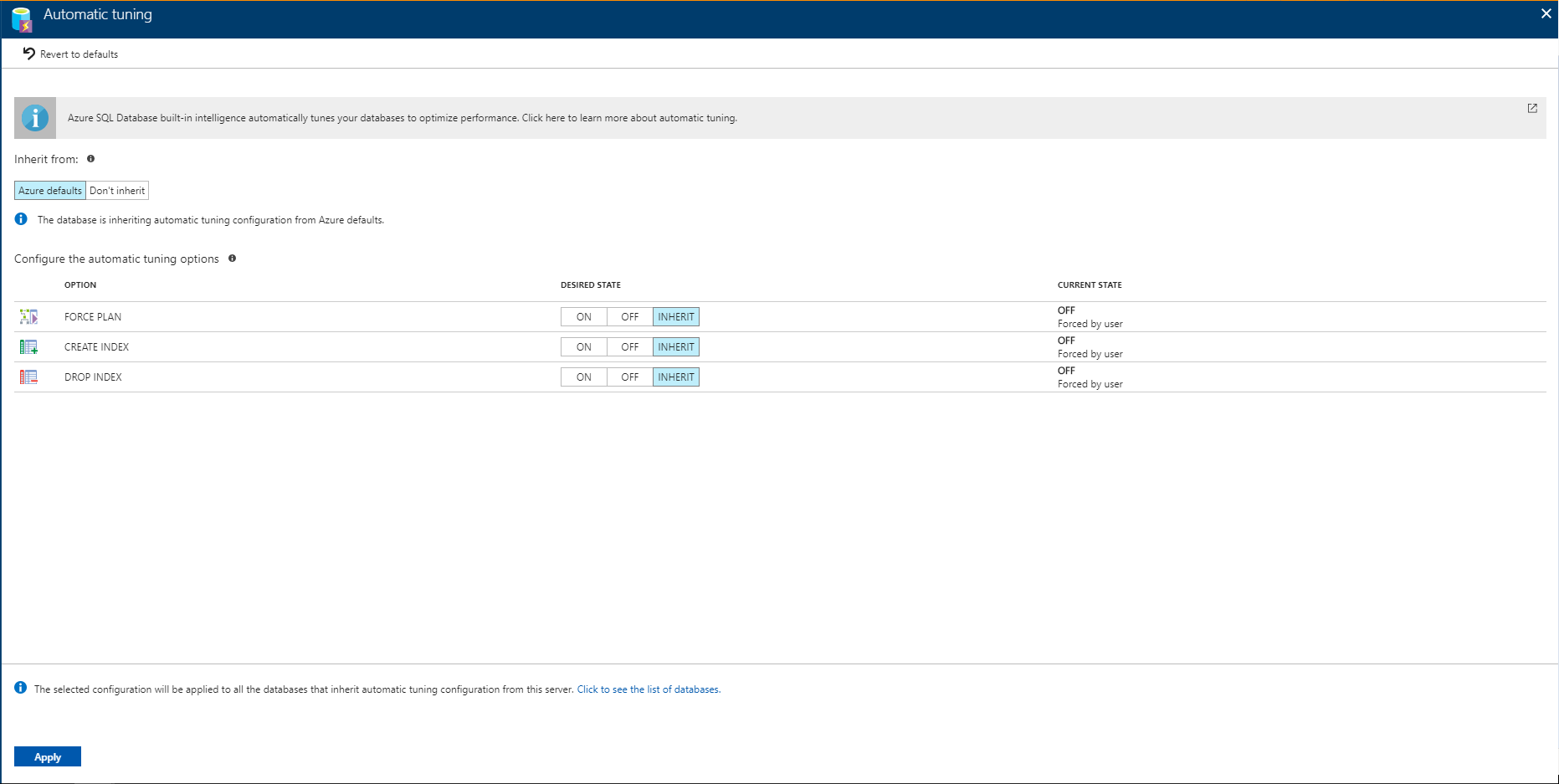1559x784 pixels.
Task: Select the Azure defaults tab
Action: tap(49, 190)
